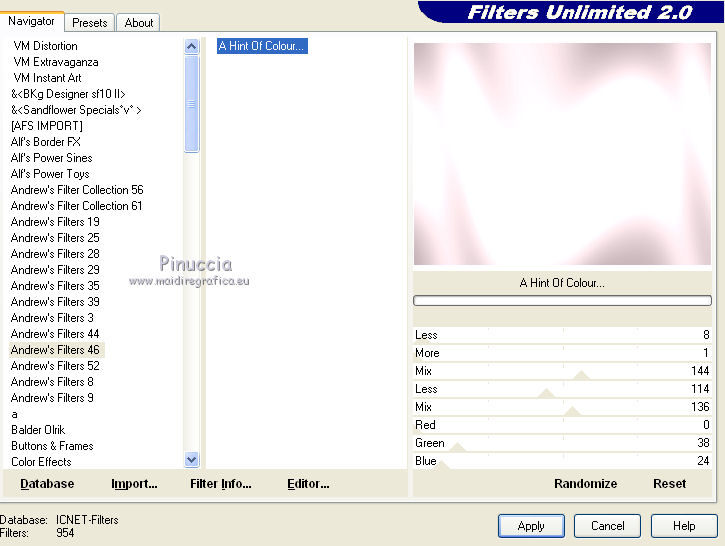The height and width of the screenshot is (546, 725).
Task: Click the Database button
Action: (x=47, y=484)
